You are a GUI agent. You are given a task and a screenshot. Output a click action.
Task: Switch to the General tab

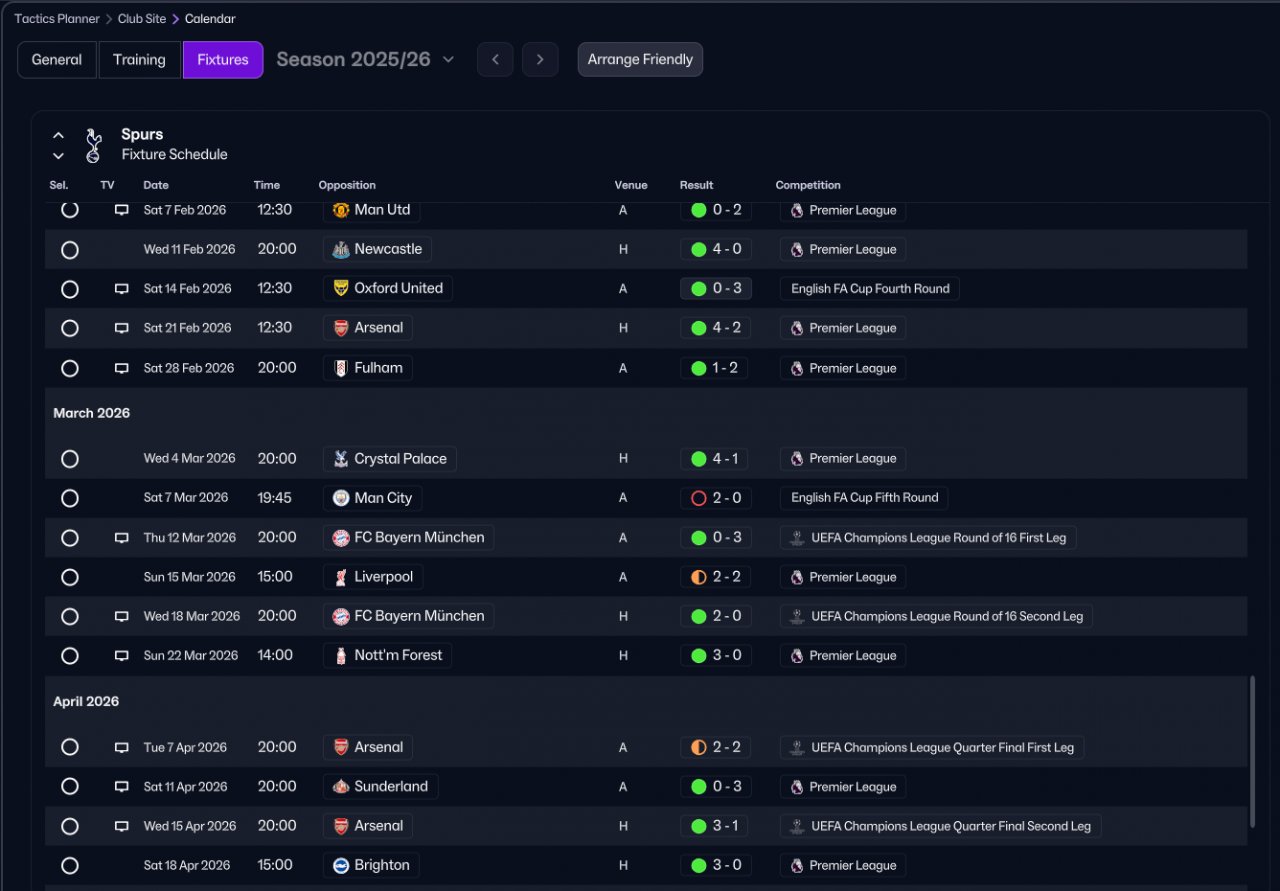(57, 60)
